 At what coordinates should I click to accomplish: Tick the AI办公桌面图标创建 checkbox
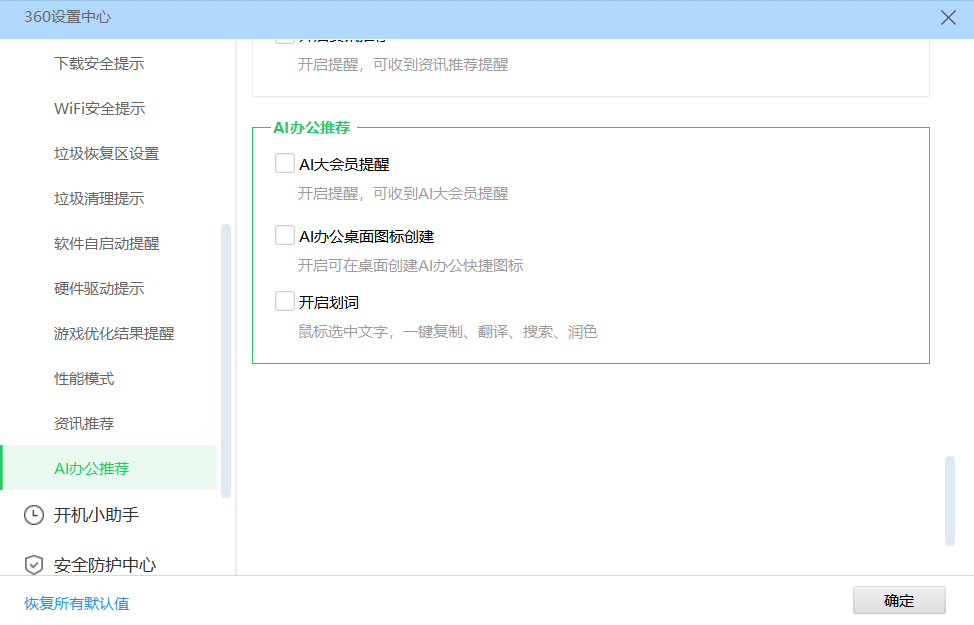tap(284, 235)
